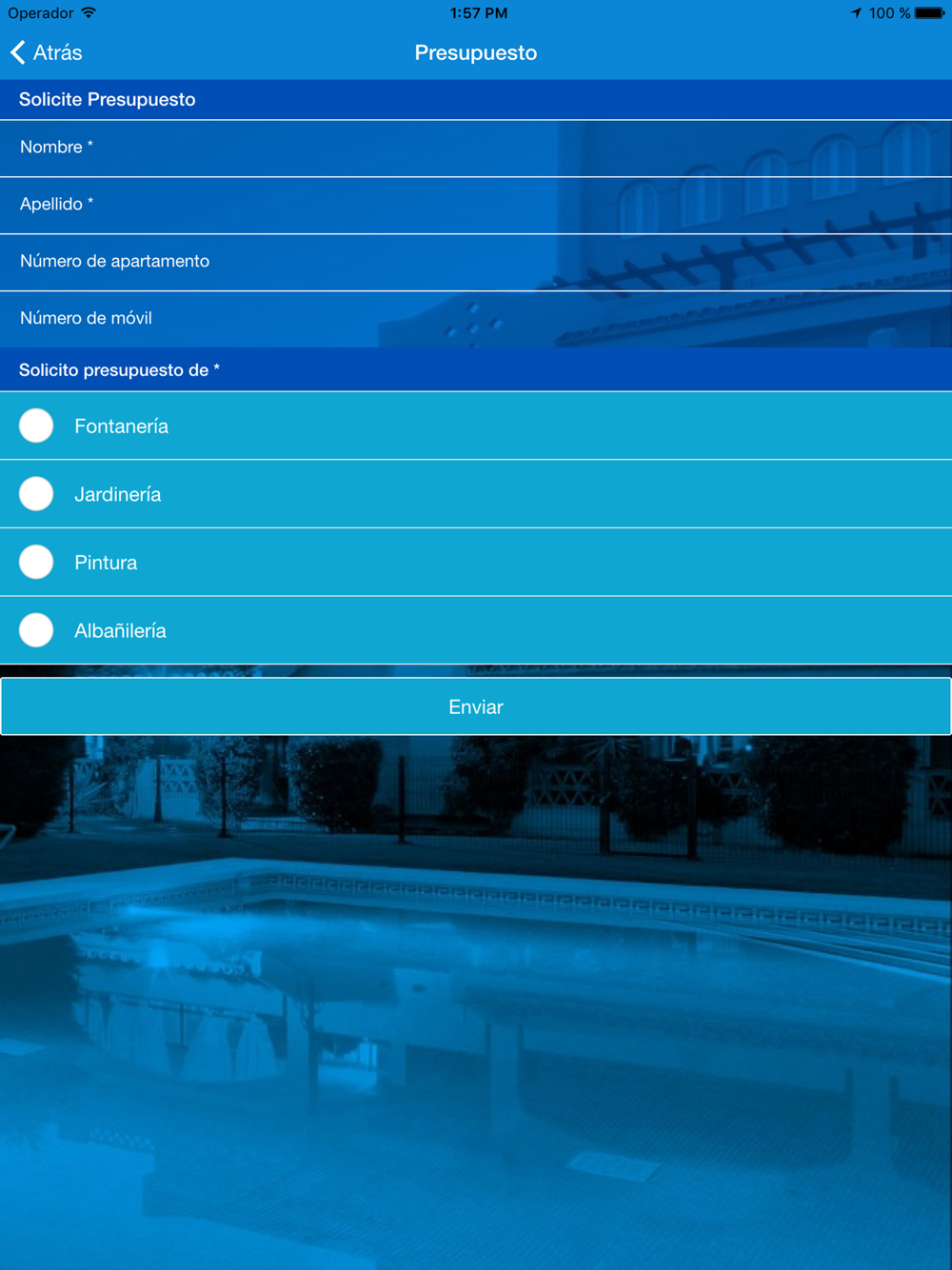
Task: Tap the Wi-Fi status icon
Action: [x=89, y=13]
